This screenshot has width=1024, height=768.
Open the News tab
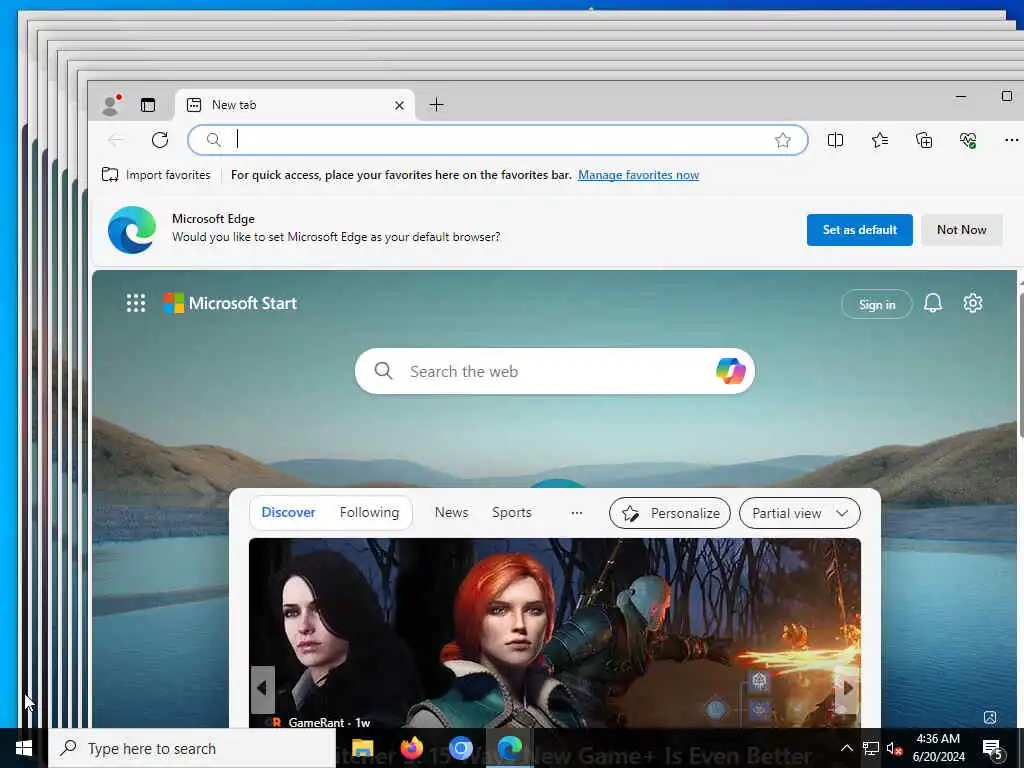[x=451, y=513]
